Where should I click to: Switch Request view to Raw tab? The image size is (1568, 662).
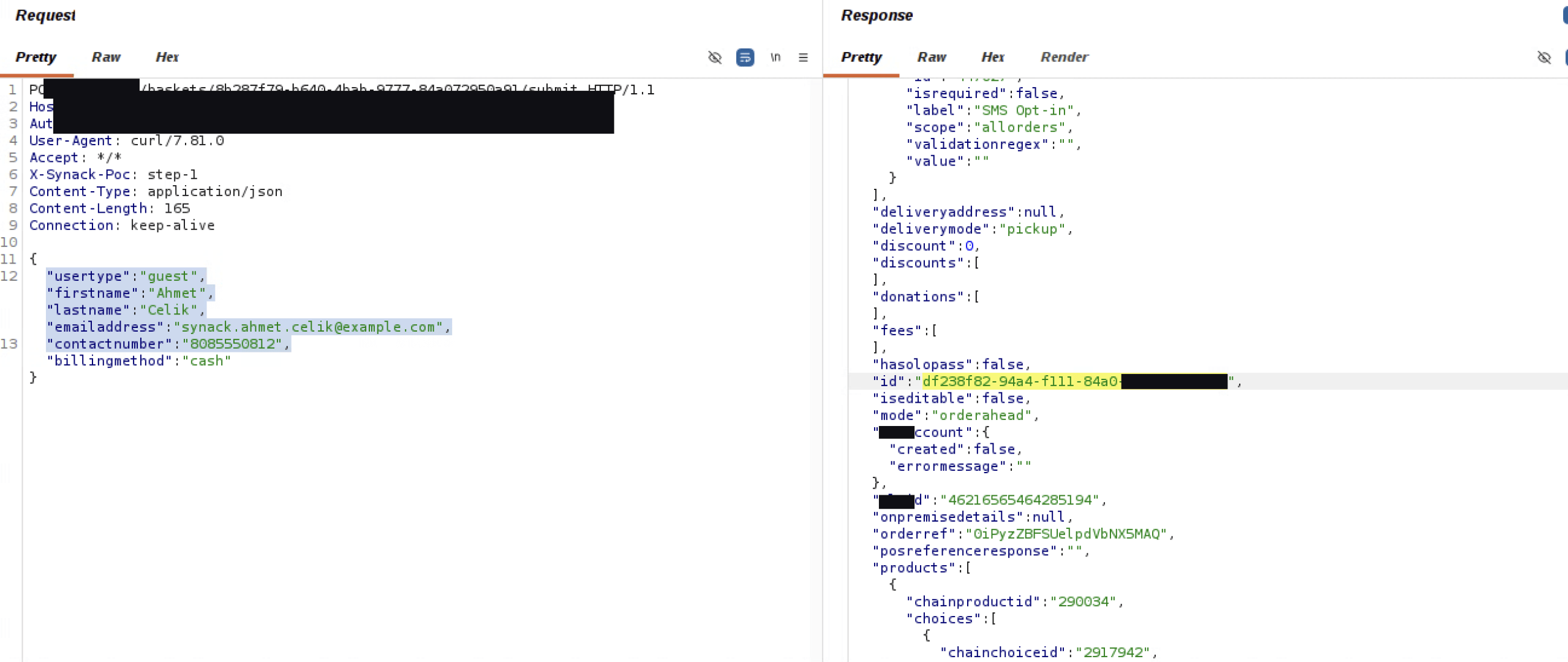(x=106, y=57)
